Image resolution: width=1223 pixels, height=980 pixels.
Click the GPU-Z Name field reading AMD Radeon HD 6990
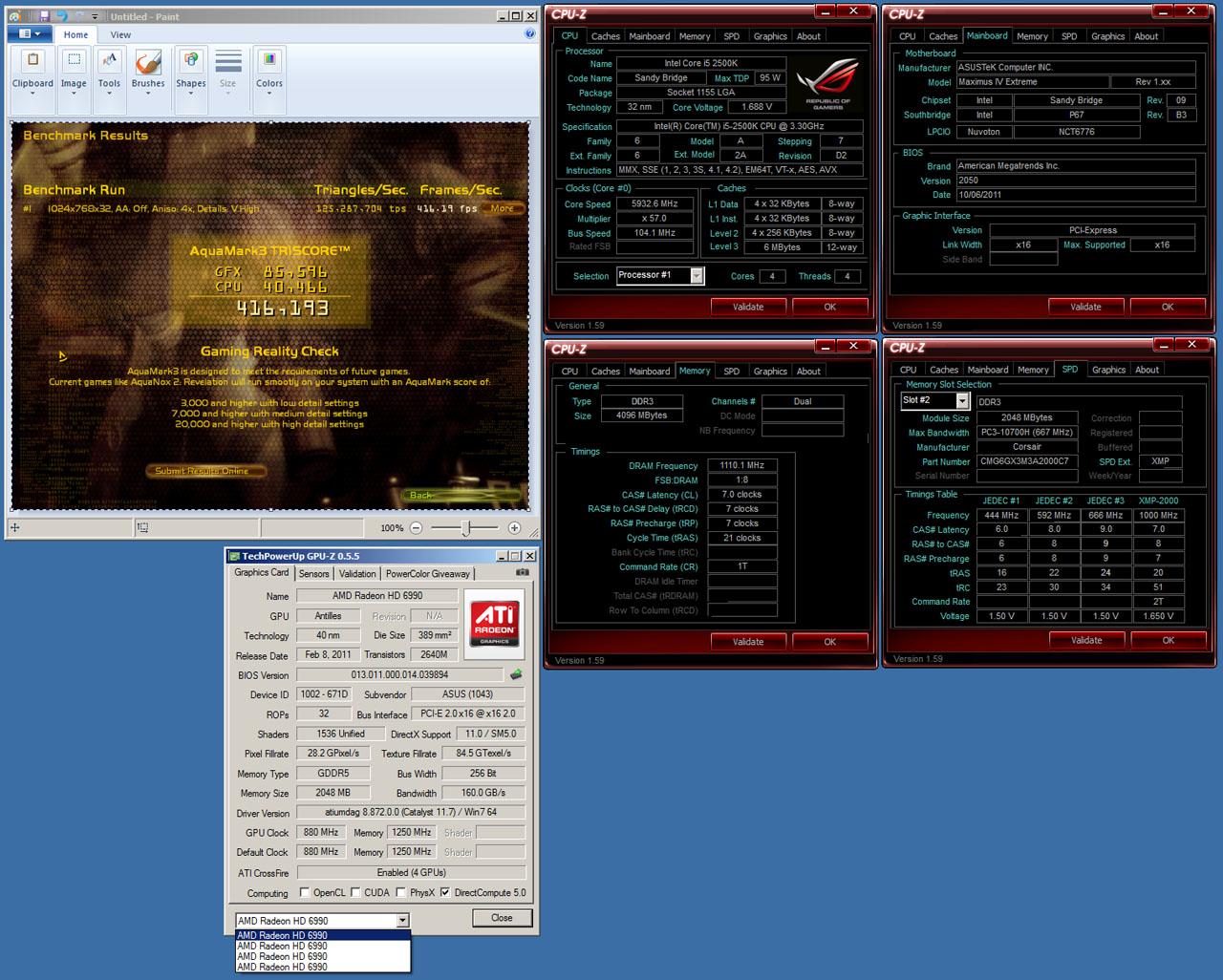[376, 596]
